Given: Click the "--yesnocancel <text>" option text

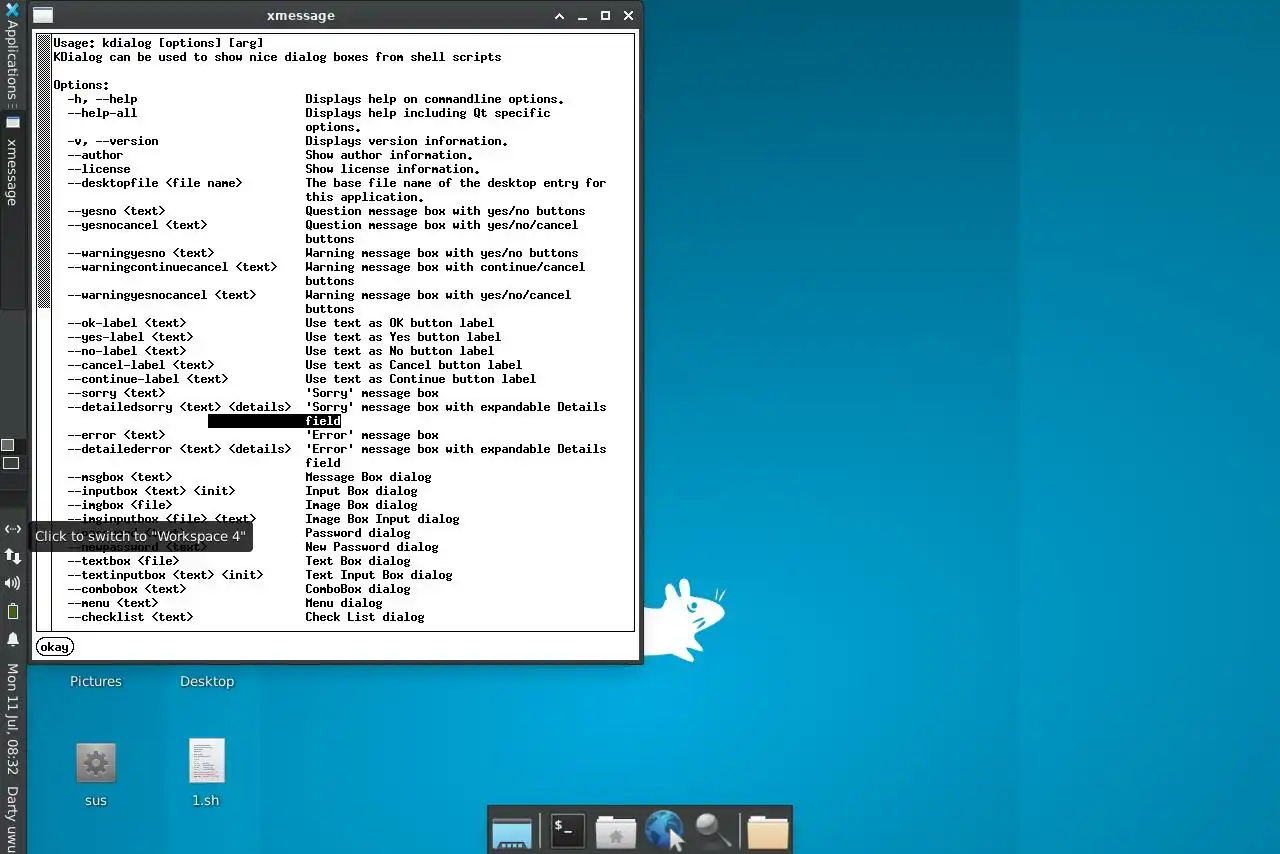Looking at the screenshot, I should tap(137, 225).
